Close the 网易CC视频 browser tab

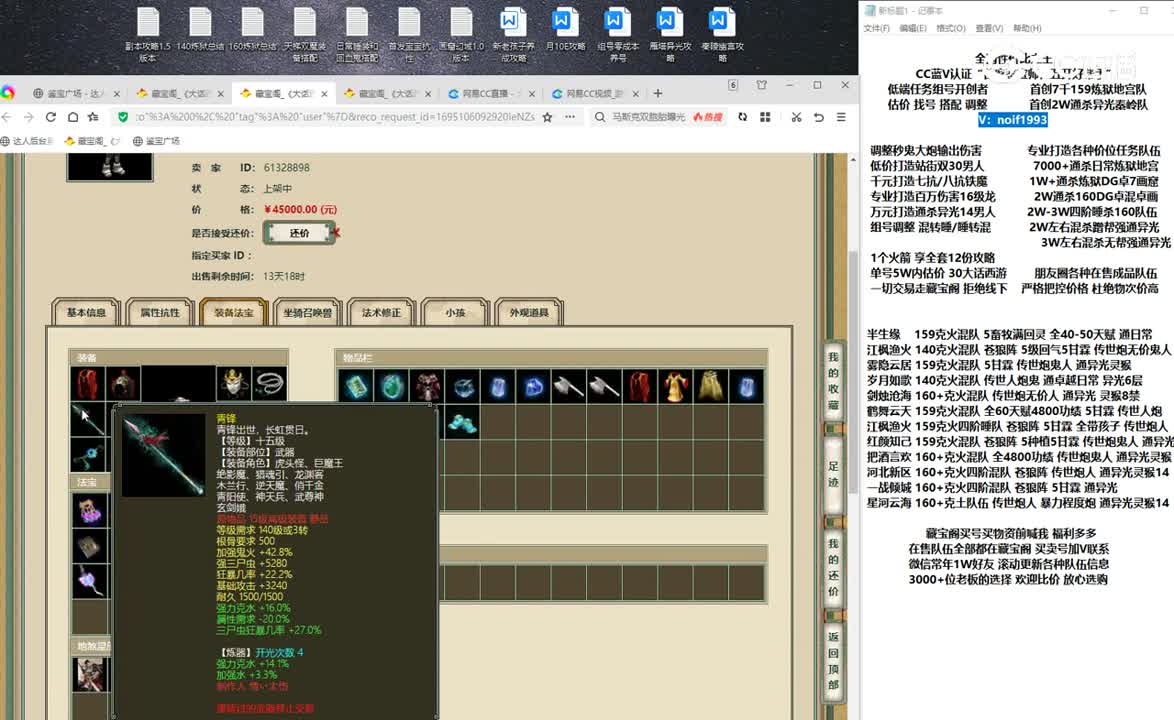pyautogui.click(x=635, y=94)
